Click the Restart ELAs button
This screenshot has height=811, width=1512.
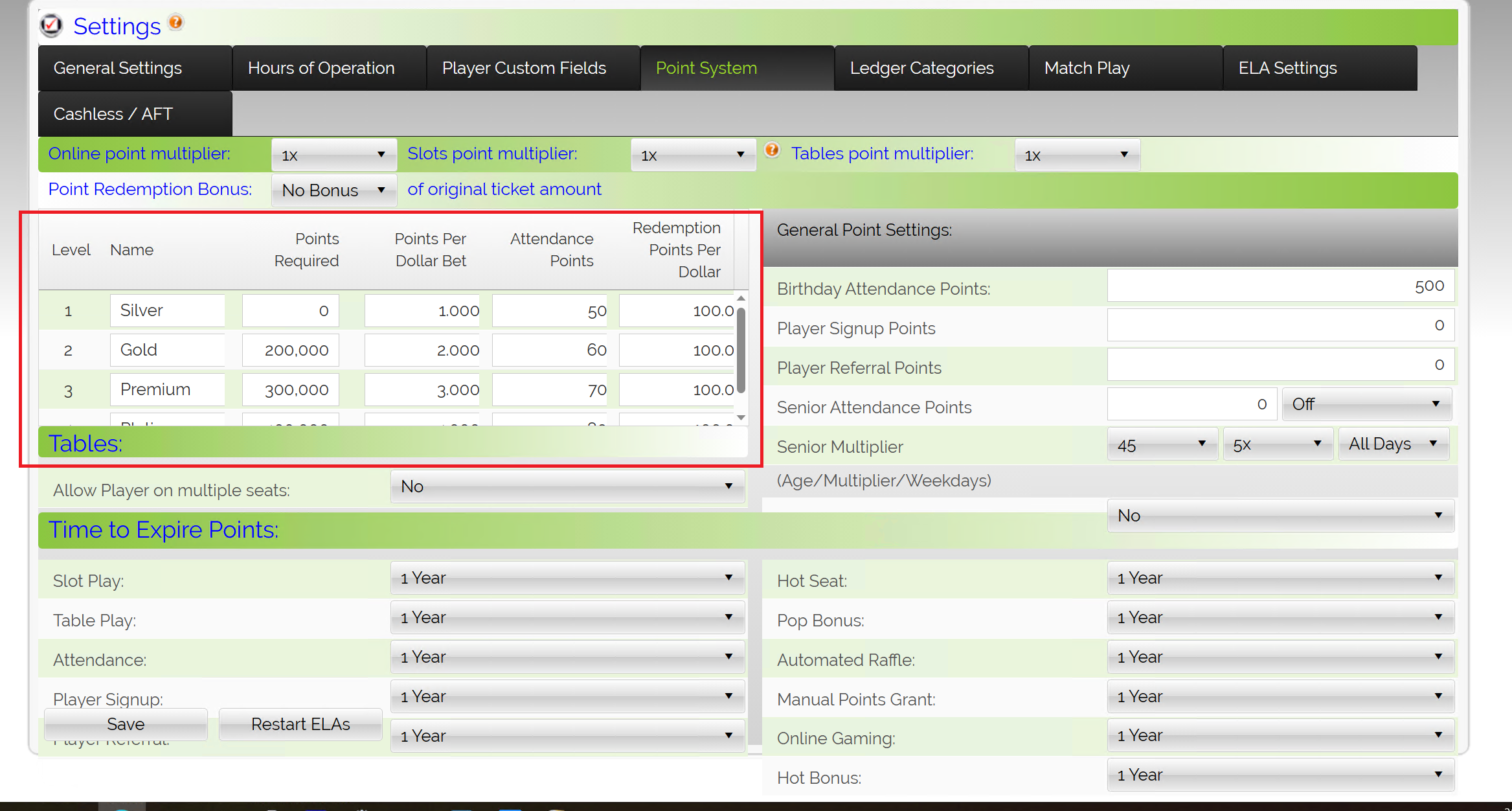pyautogui.click(x=300, y=724)
